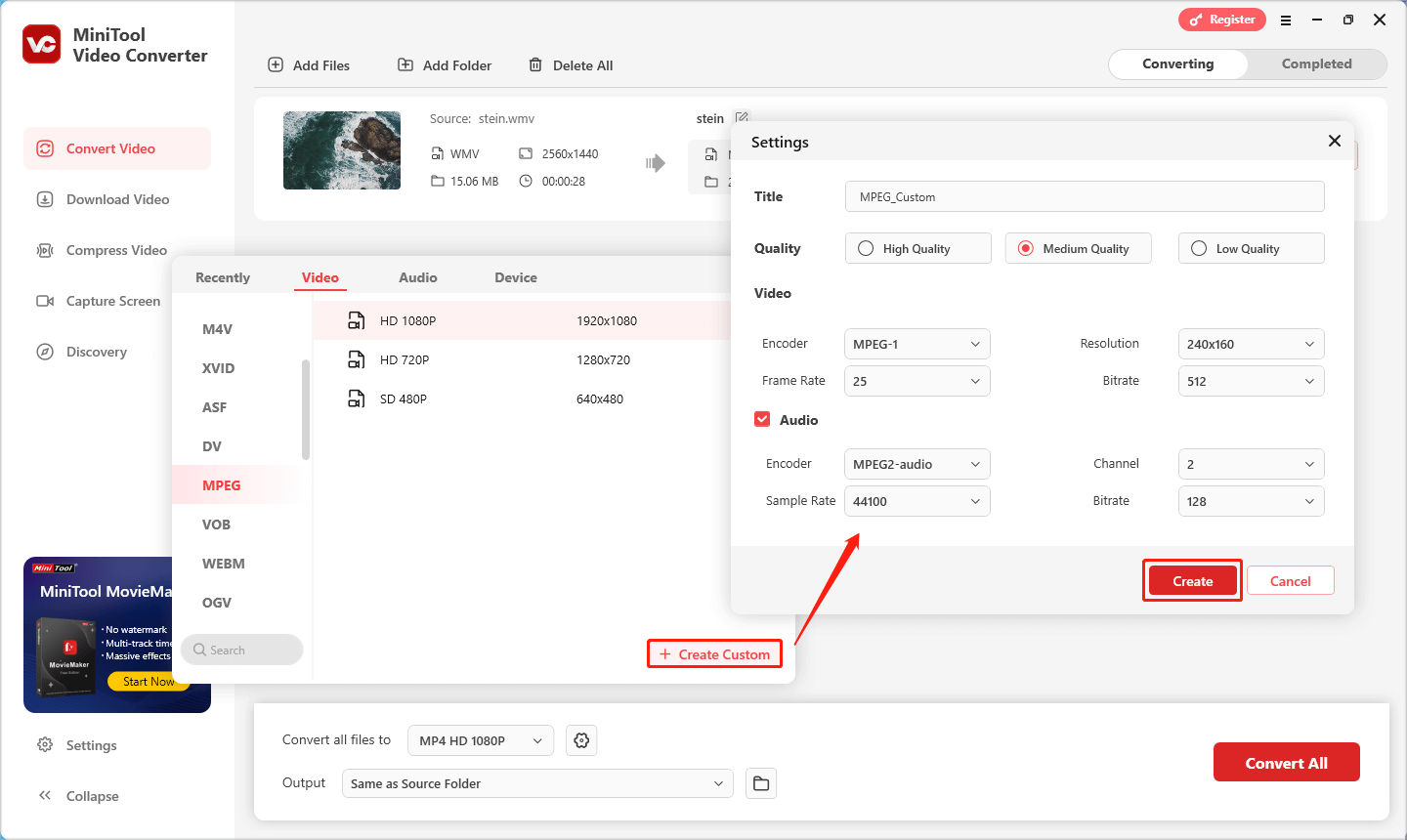Open the Convert Video sidebar item
The height and width of the screenshot is (840, 1407).
coord(117,148)
